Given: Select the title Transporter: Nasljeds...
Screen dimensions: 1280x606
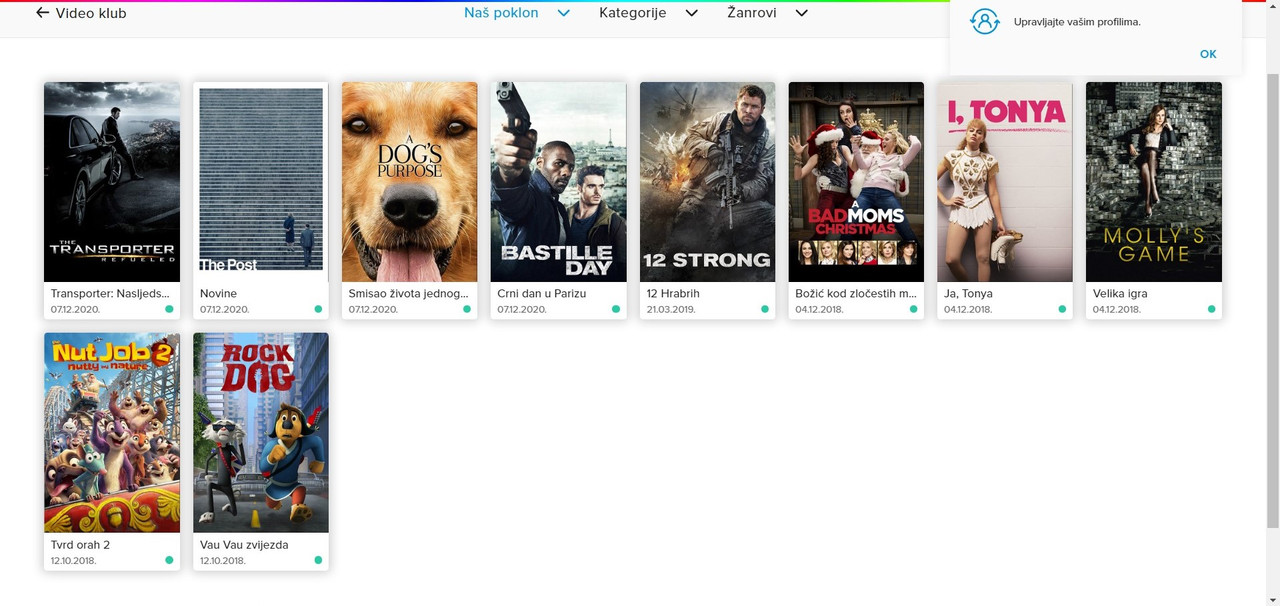Looking at the screenshot, I should (110, 294).
